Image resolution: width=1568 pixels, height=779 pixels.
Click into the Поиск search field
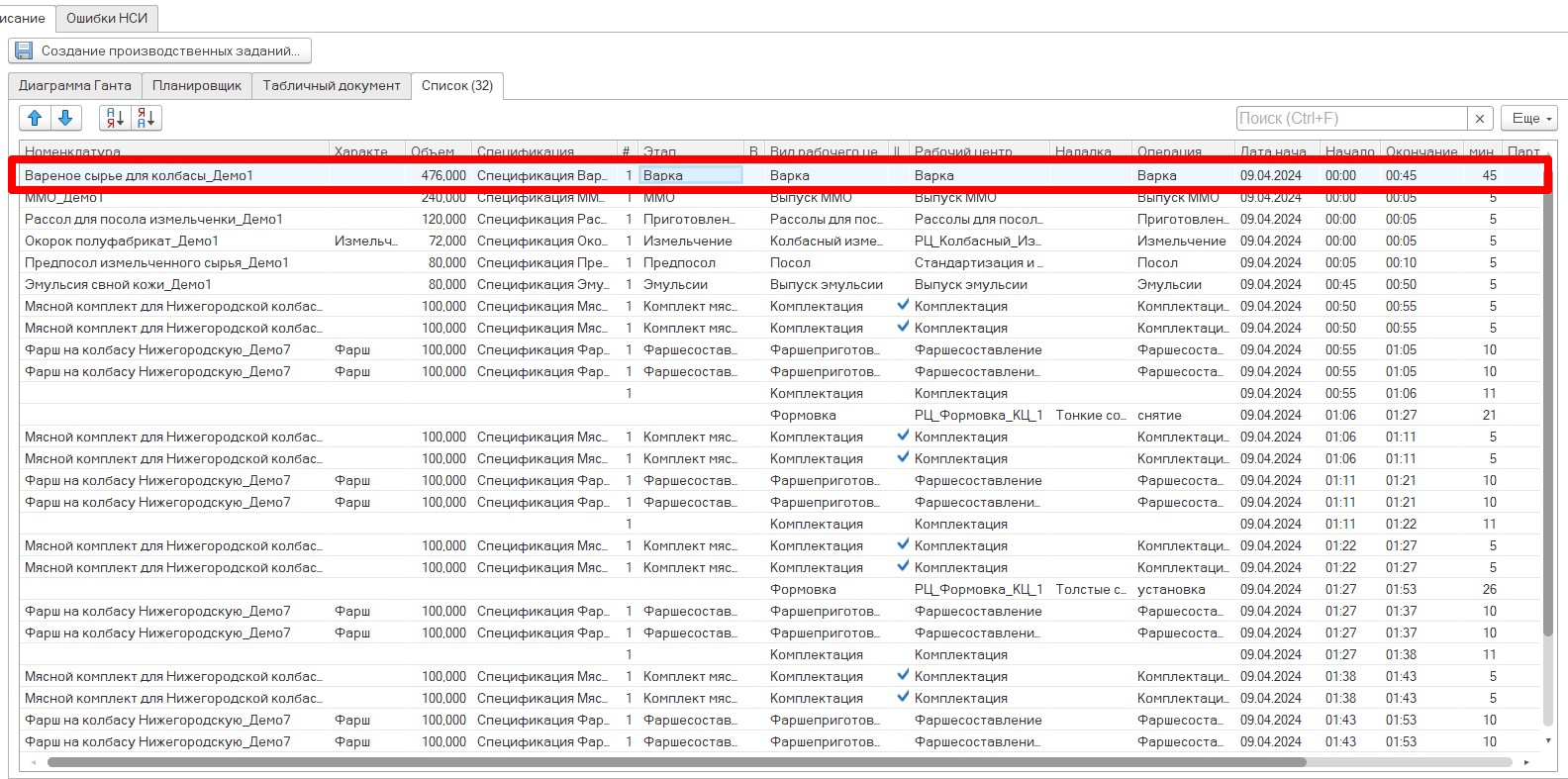click(x=1351, y=119)
